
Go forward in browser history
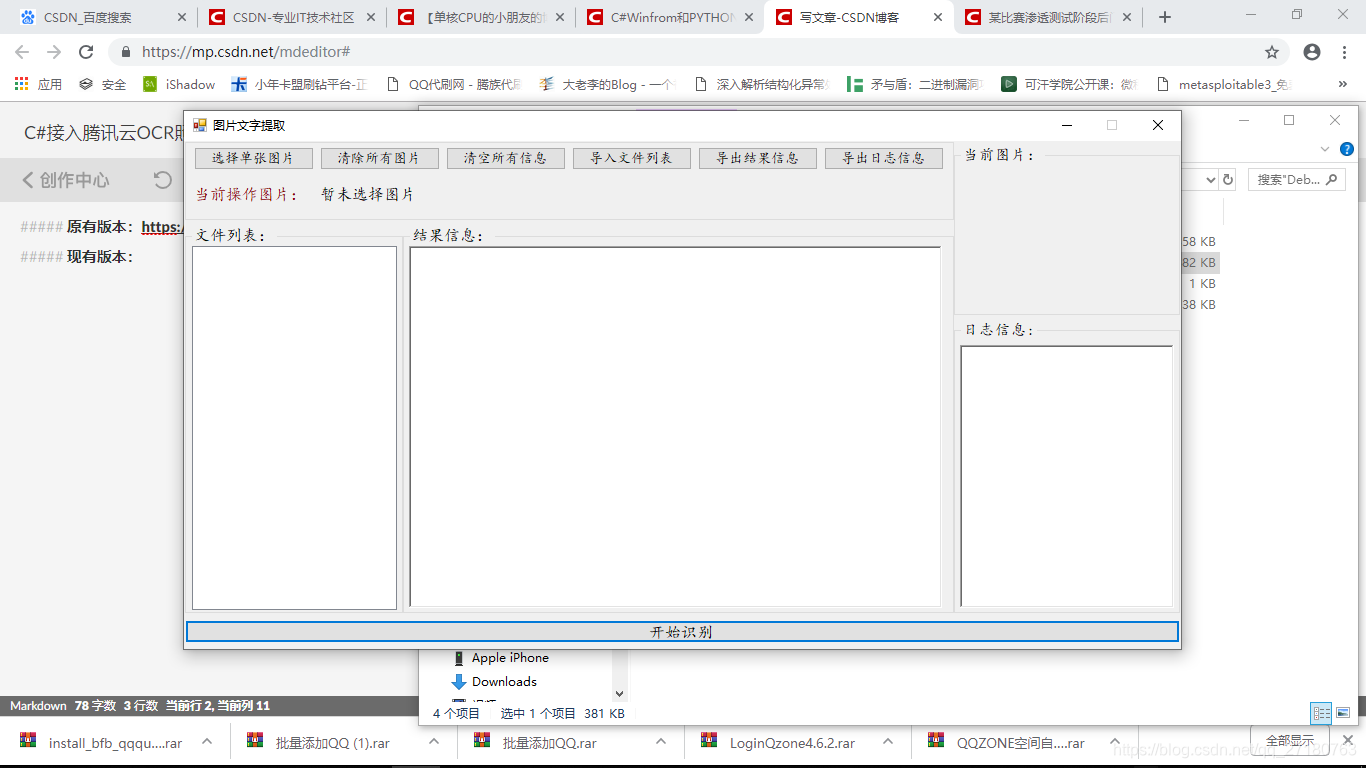click(x=54, y=52)
